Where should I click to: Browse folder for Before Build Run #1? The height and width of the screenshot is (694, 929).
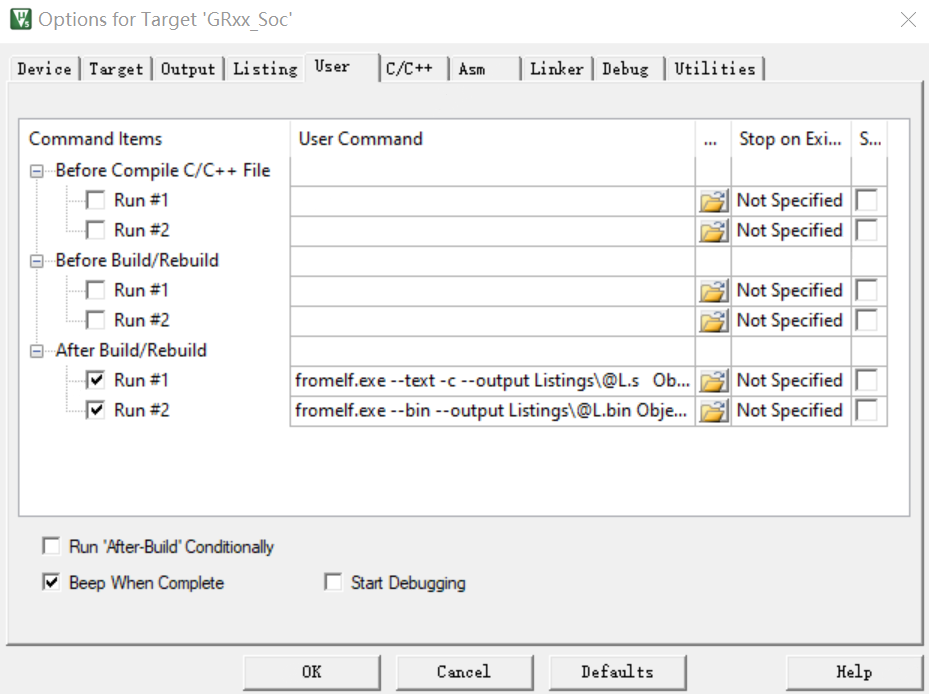tap(713, 291)
